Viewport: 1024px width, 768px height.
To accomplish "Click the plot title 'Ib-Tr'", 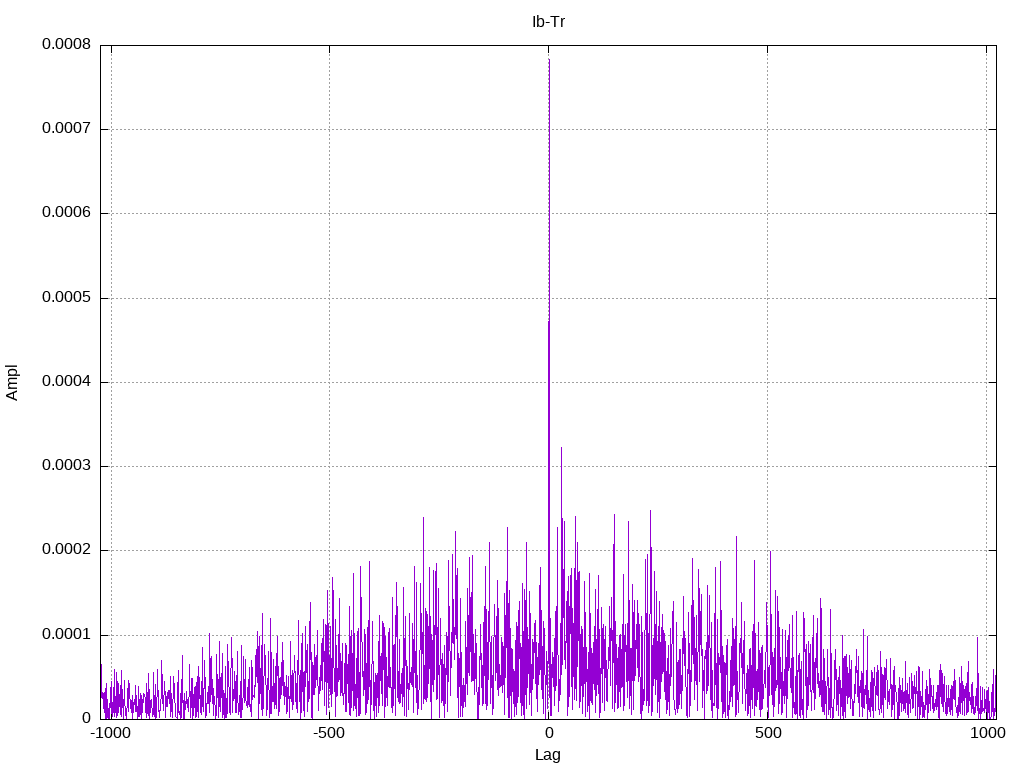I will click(548, 22).
